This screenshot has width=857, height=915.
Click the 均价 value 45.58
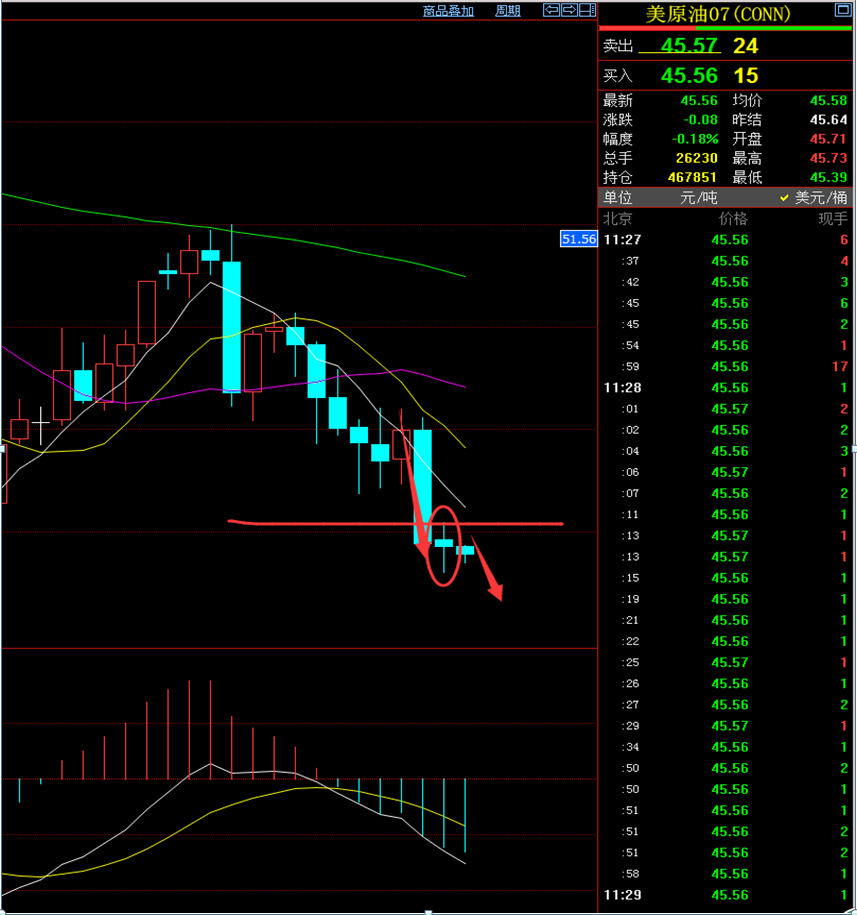pyautogui.click(x=828, y=100)
